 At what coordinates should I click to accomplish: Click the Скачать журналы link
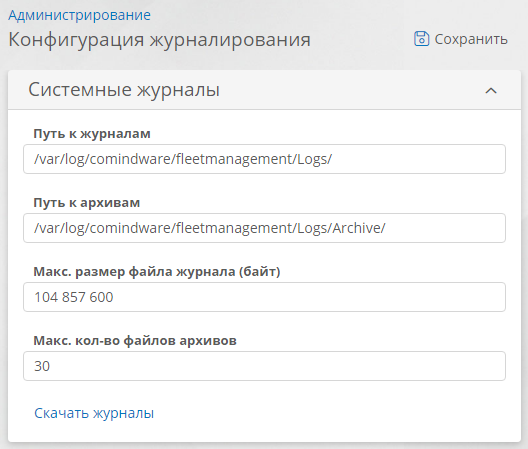click(94, 413)
